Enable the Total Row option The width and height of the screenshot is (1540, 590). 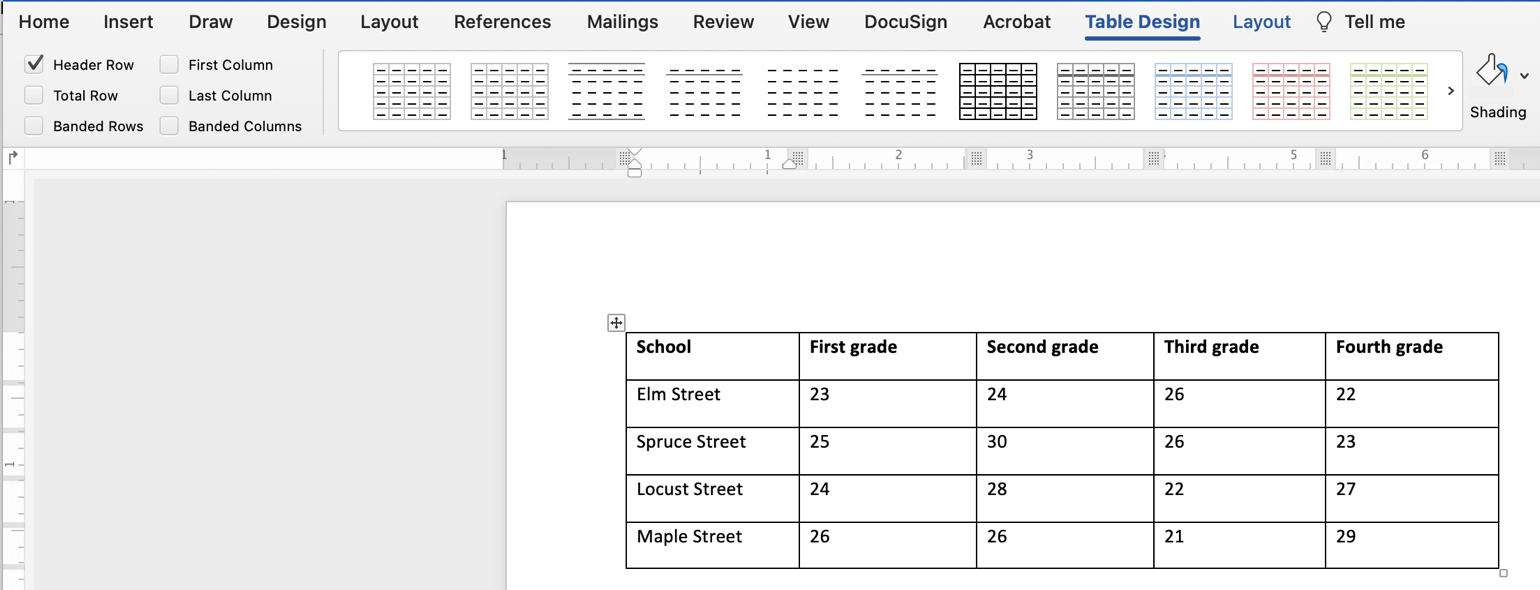[x=34, y=95]
